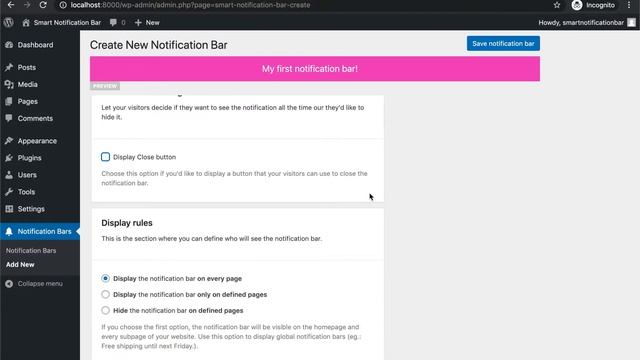Click the Collapse menu arrow icon

point(9,284)
